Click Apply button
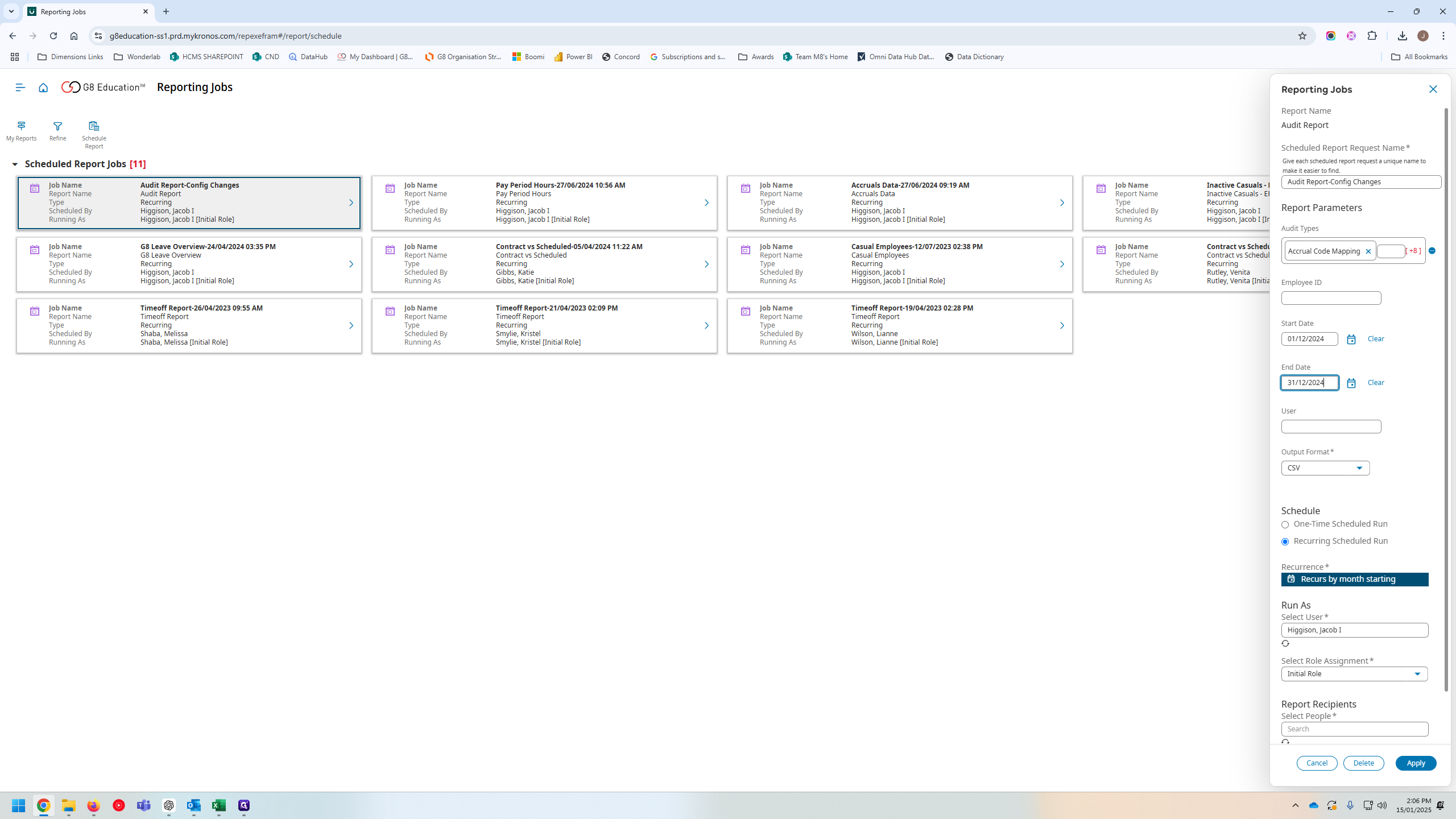The width and height of the screenshot is (1456, 819). [1416, 763]
